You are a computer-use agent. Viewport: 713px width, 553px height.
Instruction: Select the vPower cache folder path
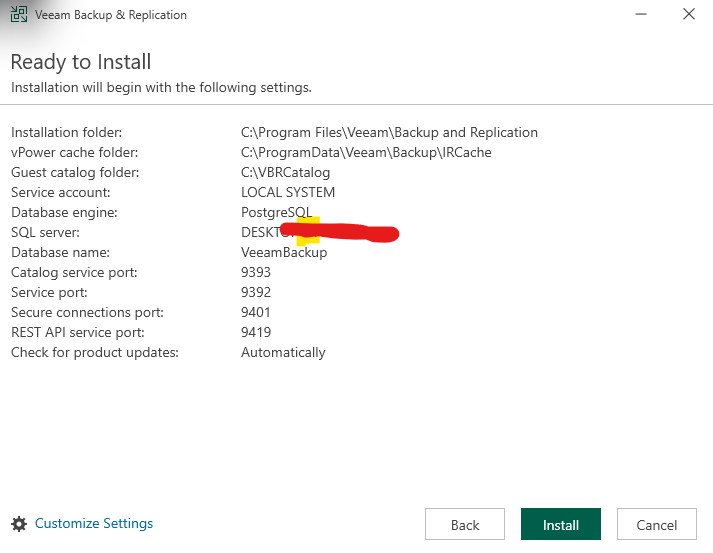pos(366,152)
